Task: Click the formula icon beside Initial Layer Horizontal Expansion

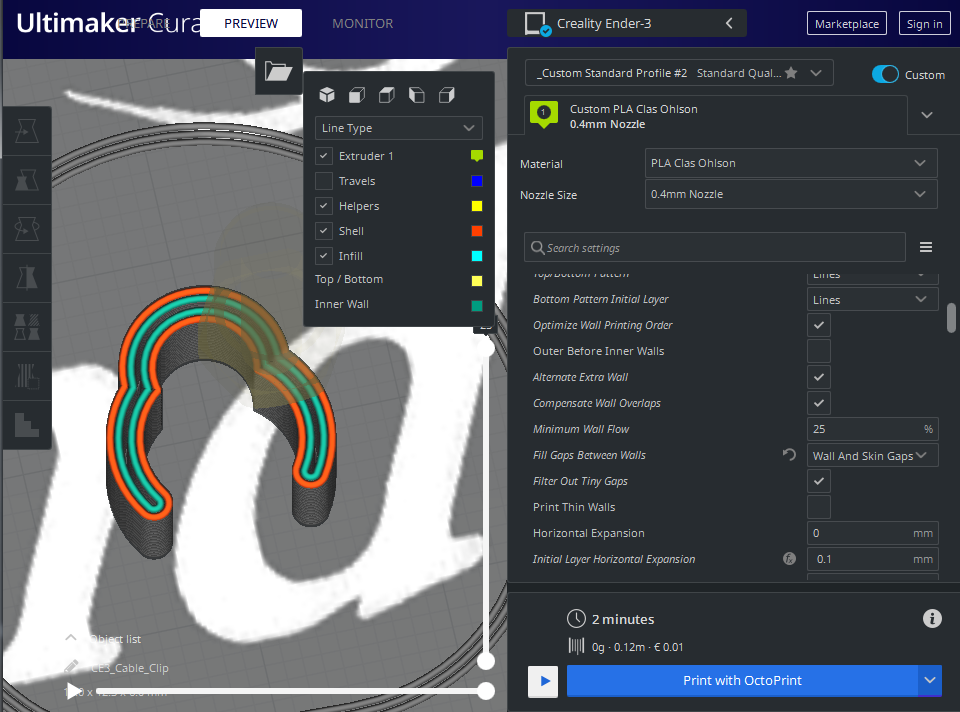Action: tap(790, 558)
